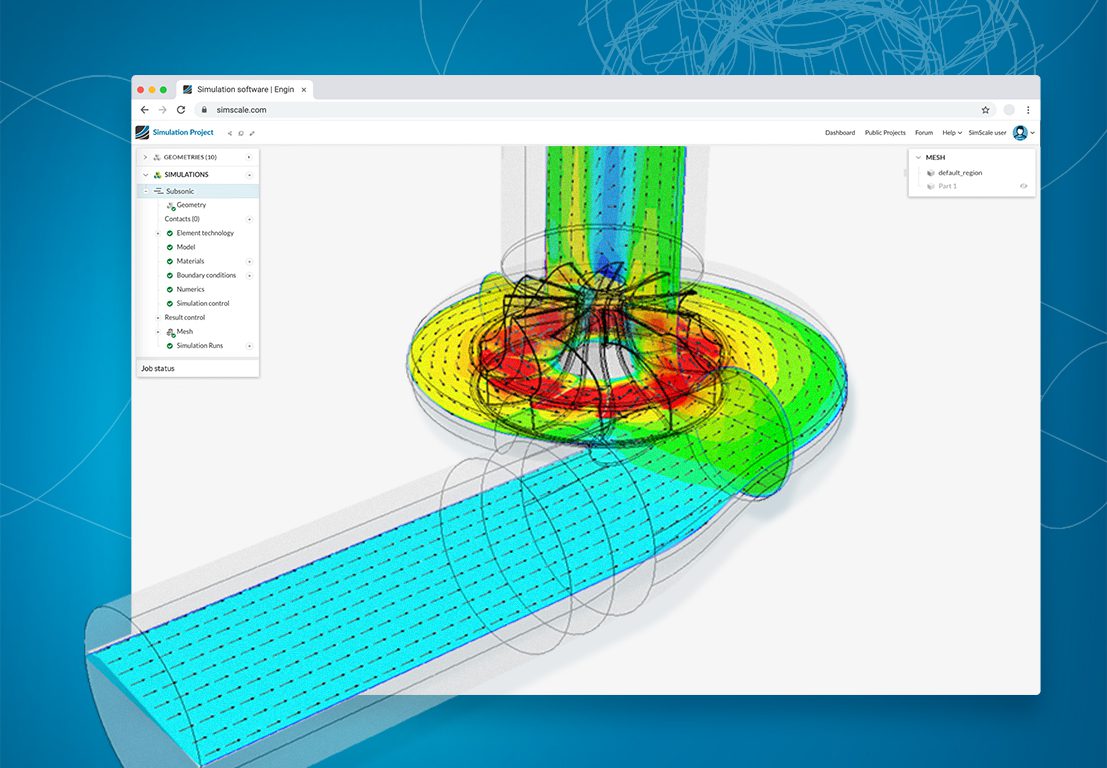This screenshot has width=1107, height=768.
Task: Select the Subsonic simulation row
Action: point(198,191)
